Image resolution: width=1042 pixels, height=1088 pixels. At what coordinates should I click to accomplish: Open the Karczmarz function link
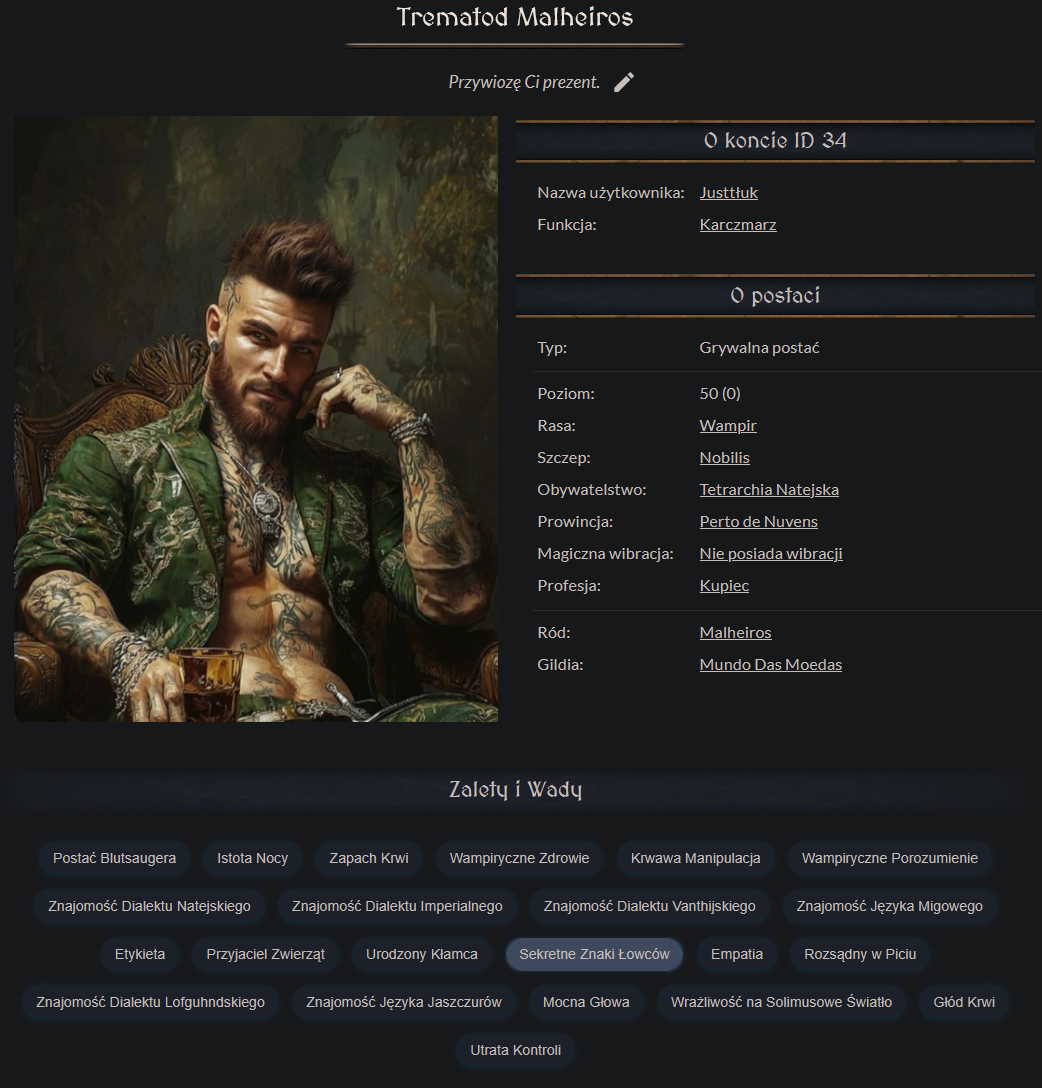tap(737, 224)
